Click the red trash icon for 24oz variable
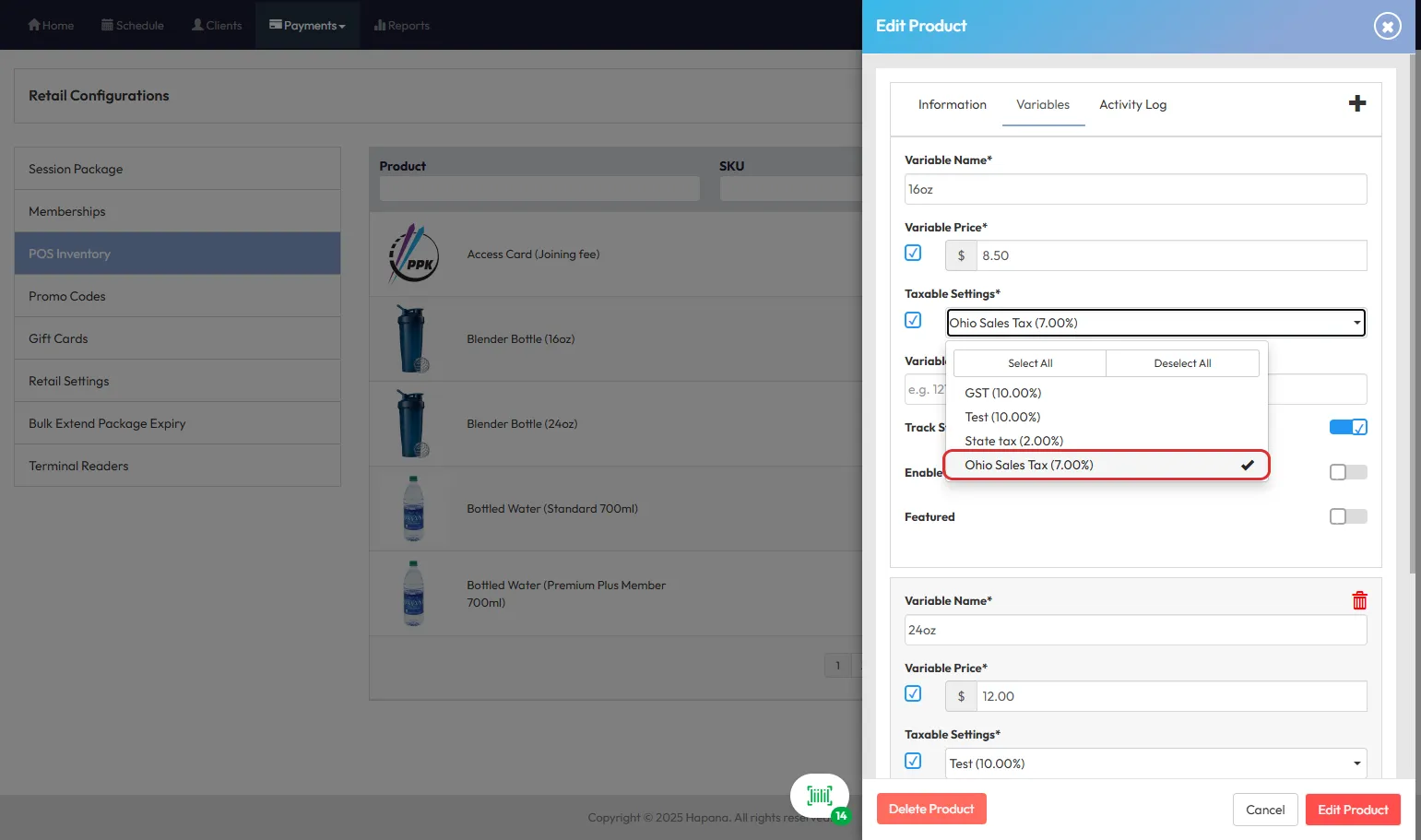The width and height of the screenshot is (1421, 840). 1359,601
